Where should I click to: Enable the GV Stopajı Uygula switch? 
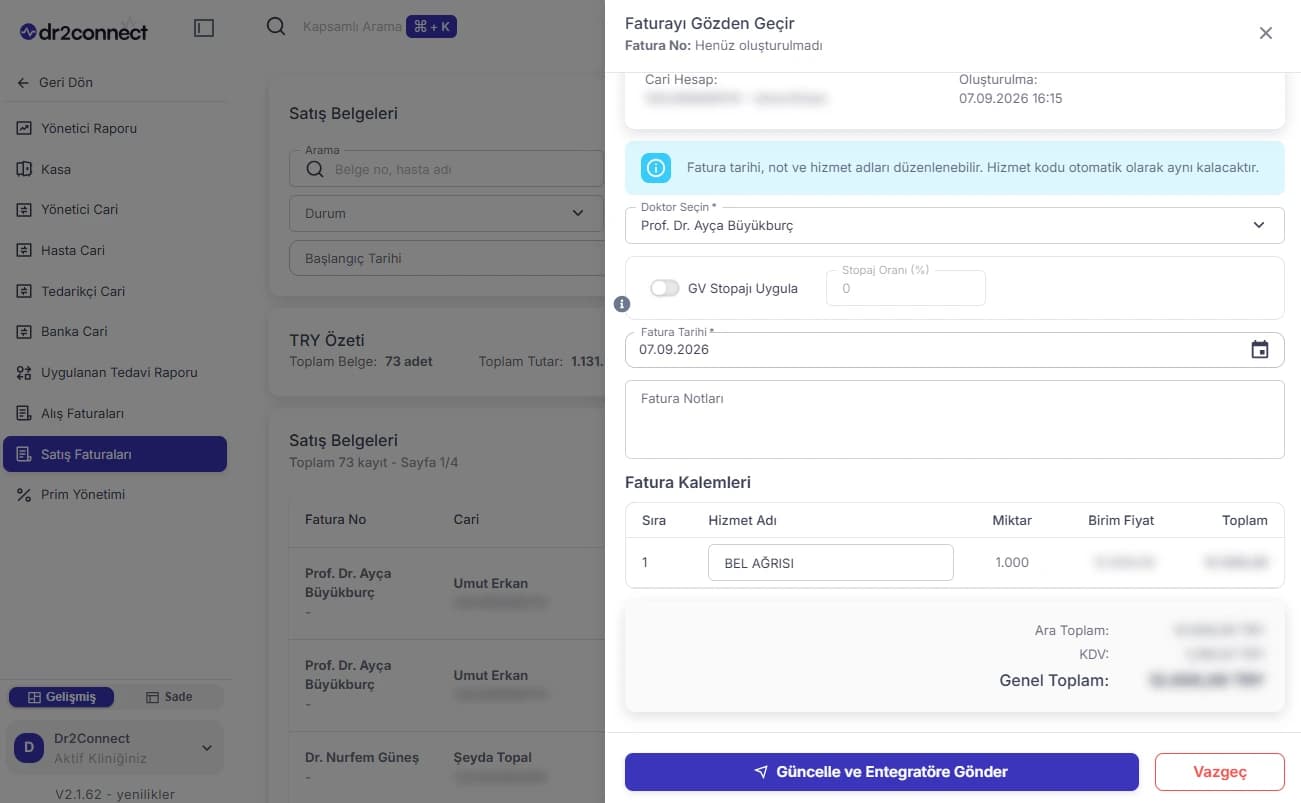click(x=665, y=288)
